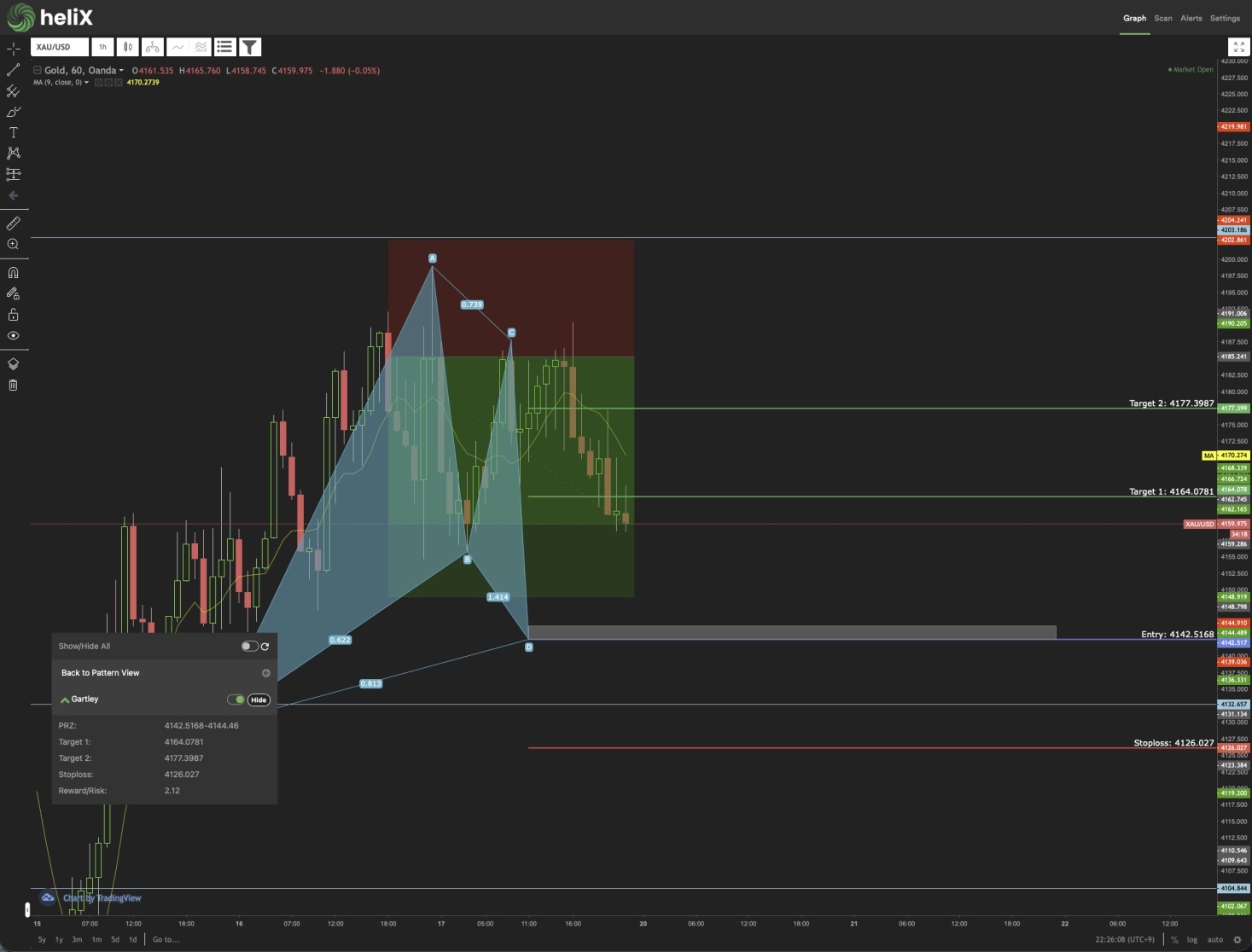Viewport: 1252px width, 952px height.
Task: Click the Hide button for Gartley
Action: [x=259, y=699]
